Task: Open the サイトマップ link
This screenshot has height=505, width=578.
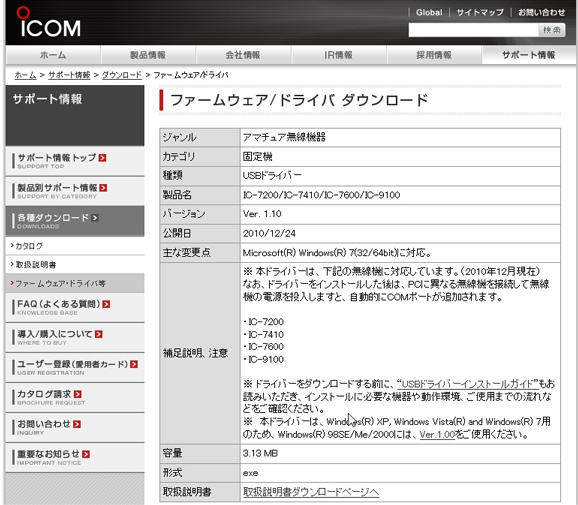Action: click(480, 13)
